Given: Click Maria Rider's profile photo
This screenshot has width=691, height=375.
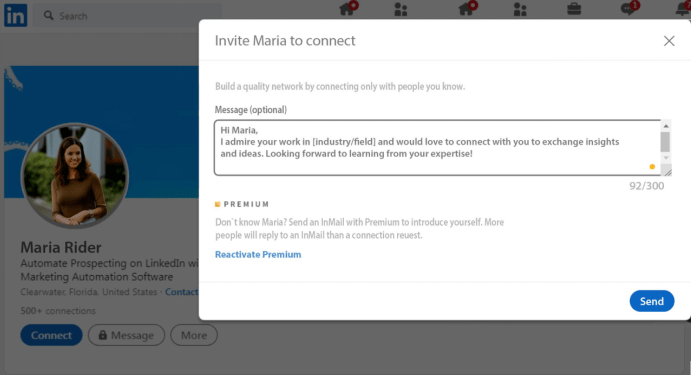Looking at the screenshot, I should point(75,175).
